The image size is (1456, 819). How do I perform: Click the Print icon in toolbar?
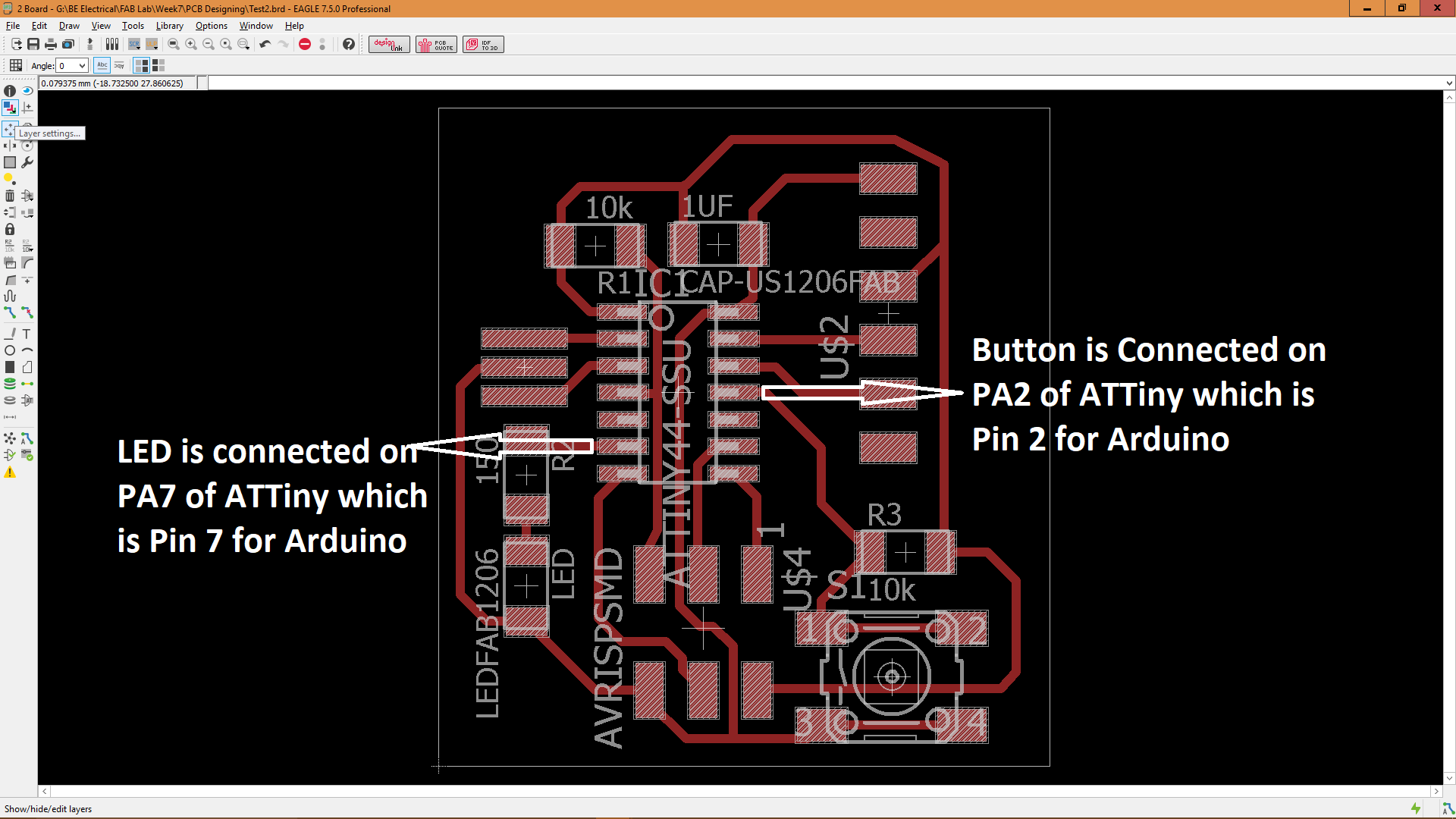click(51, 45)
